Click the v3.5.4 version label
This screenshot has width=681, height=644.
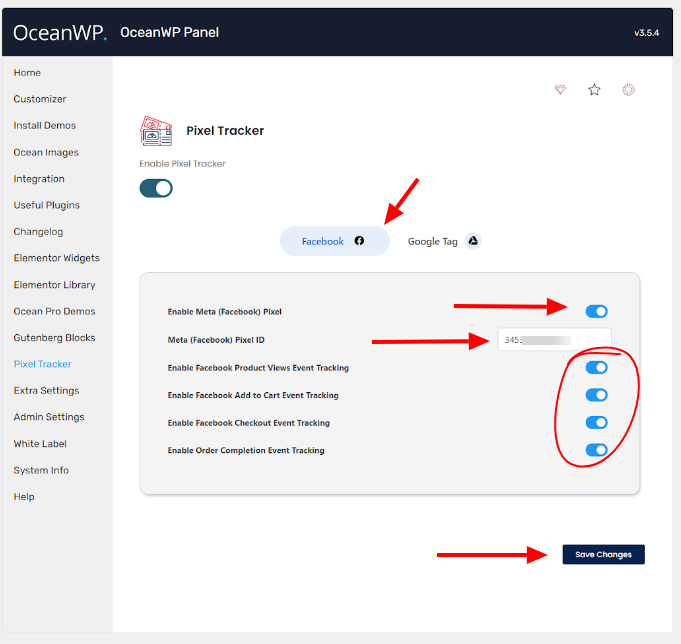[x=646, y=33]
